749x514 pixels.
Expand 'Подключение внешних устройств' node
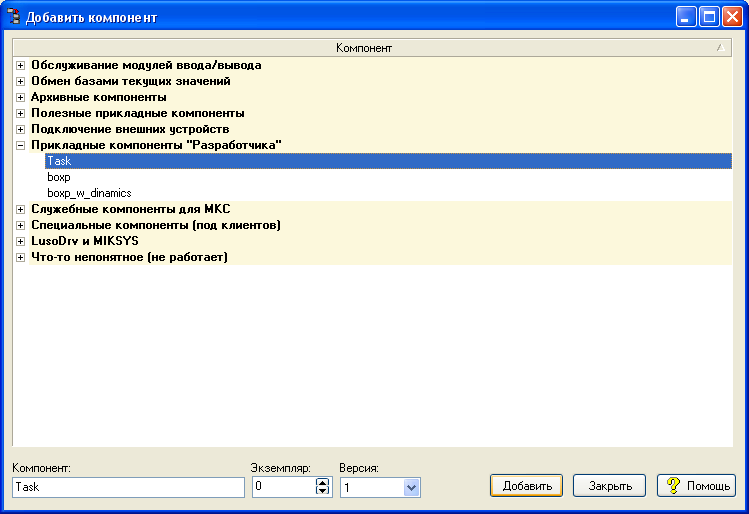[21, 129]
